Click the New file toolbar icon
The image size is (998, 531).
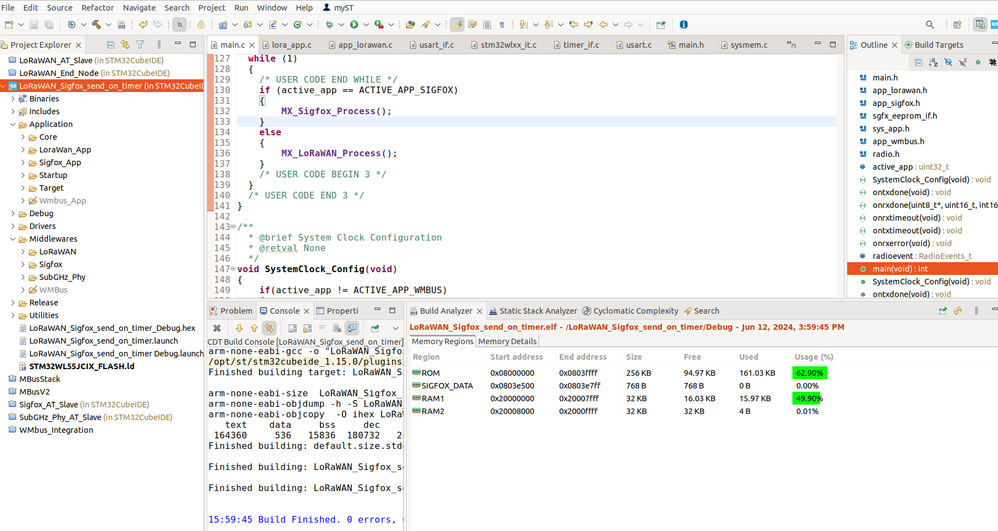pos(9,25)
